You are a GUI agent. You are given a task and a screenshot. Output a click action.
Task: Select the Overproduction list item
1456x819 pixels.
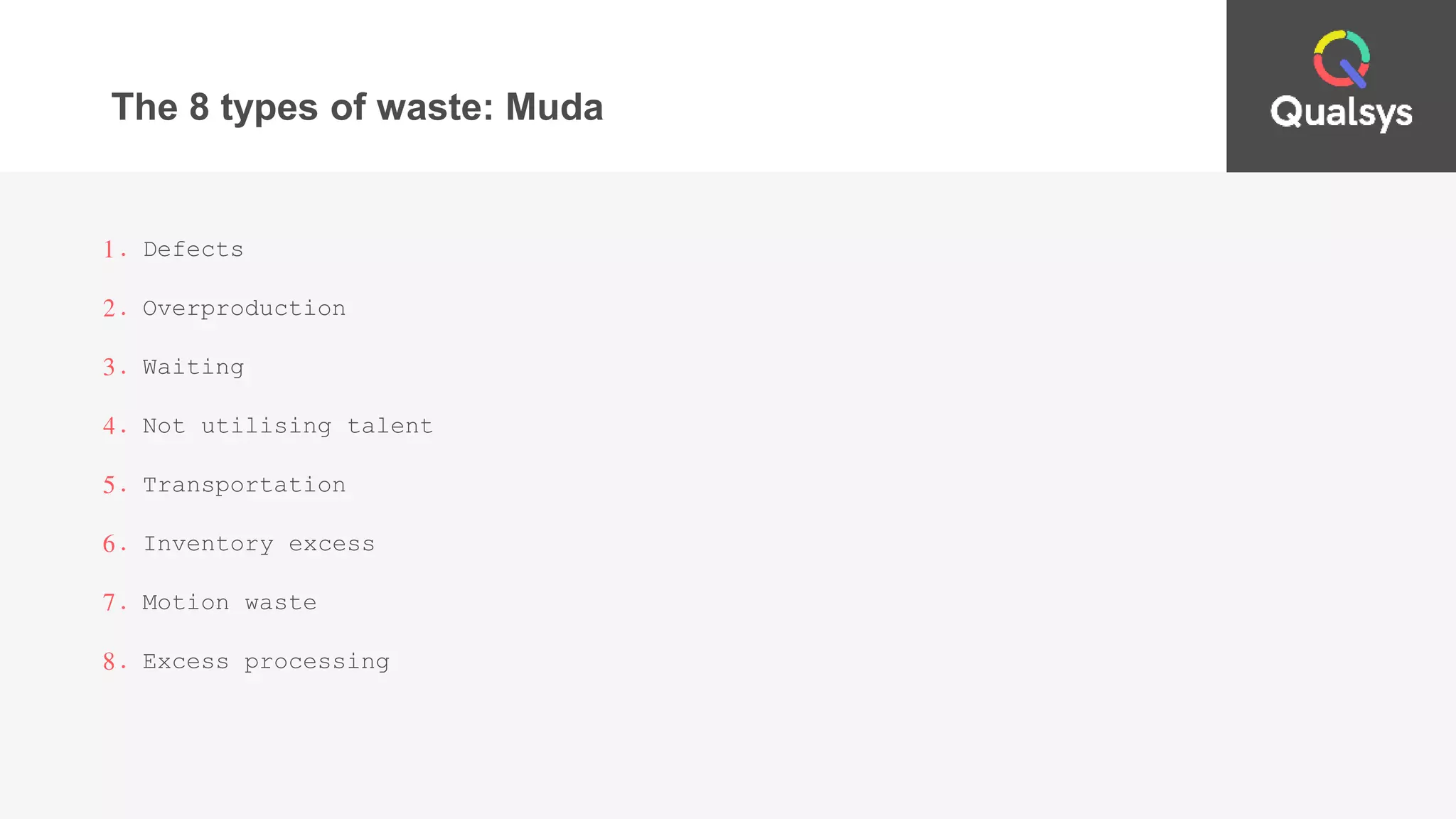click(x=244, y=309)
